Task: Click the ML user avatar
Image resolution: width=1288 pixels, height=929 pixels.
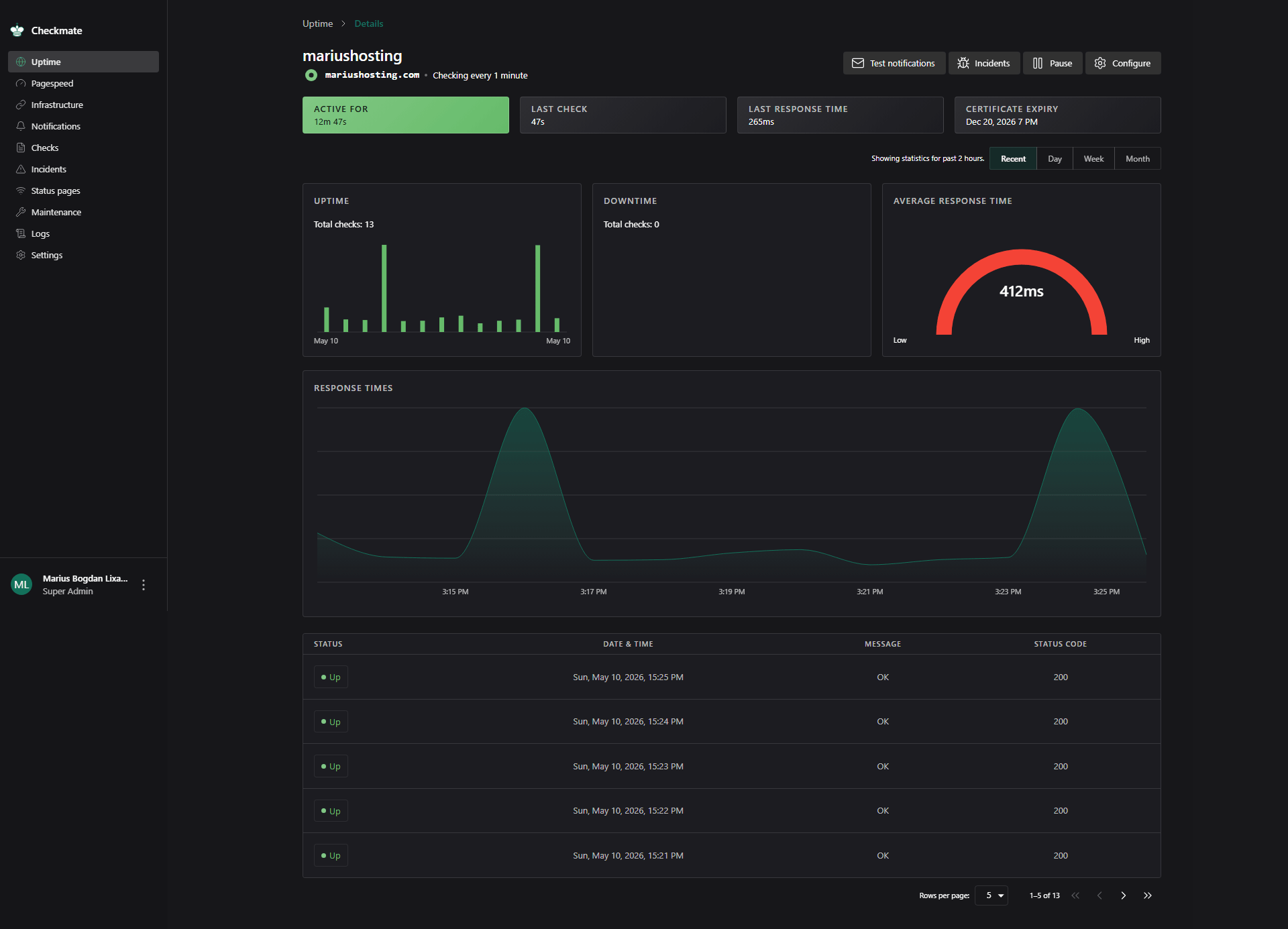Action: click(21, 584)
